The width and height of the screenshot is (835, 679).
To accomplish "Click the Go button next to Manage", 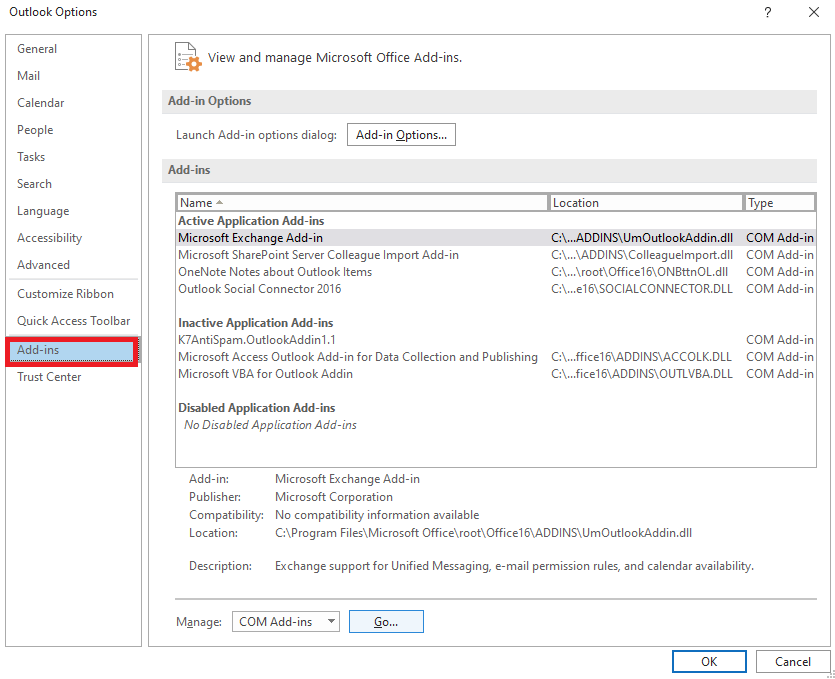I will coord(386,622).
